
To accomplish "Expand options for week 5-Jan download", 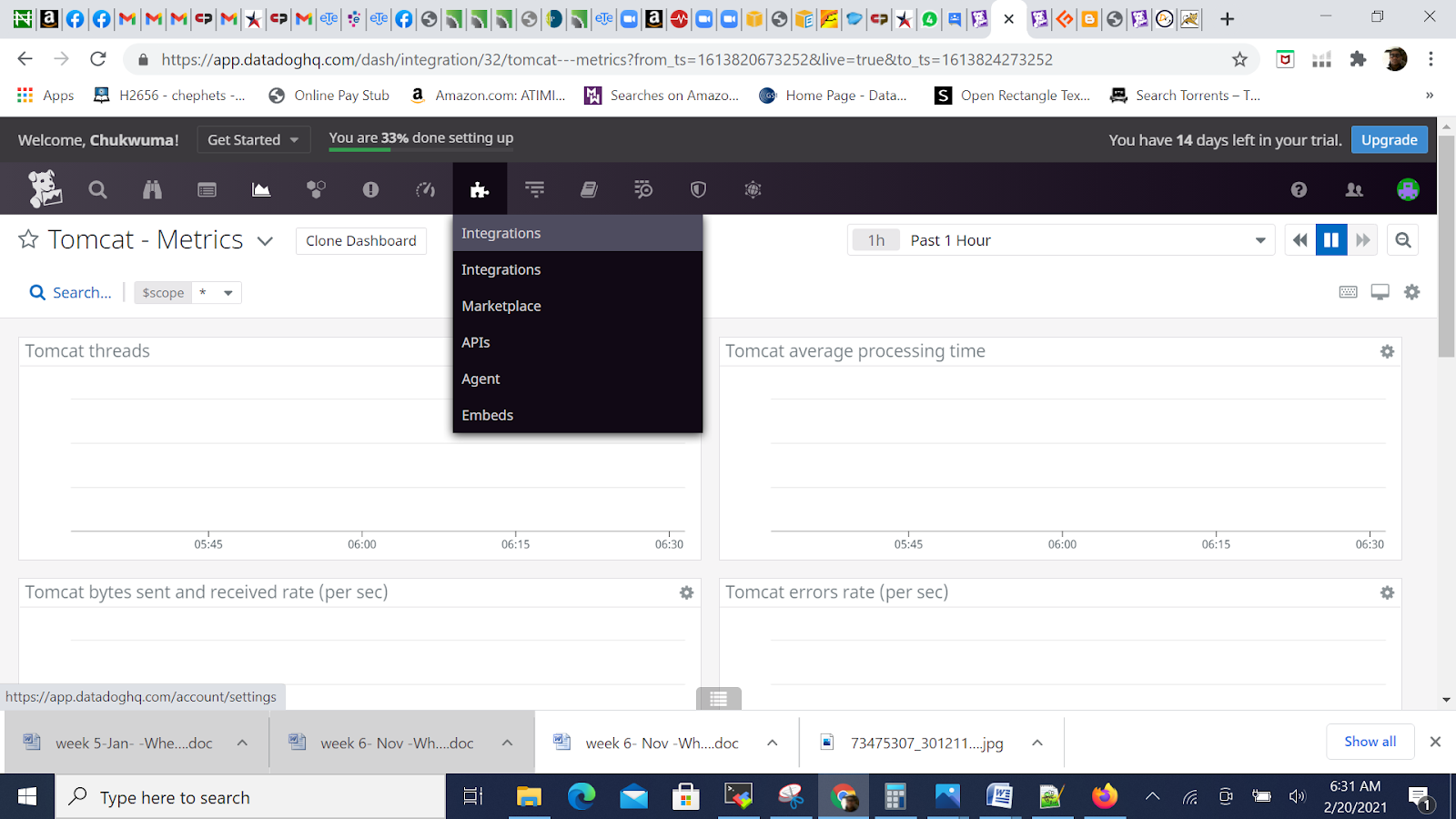I will pos(242,743).
